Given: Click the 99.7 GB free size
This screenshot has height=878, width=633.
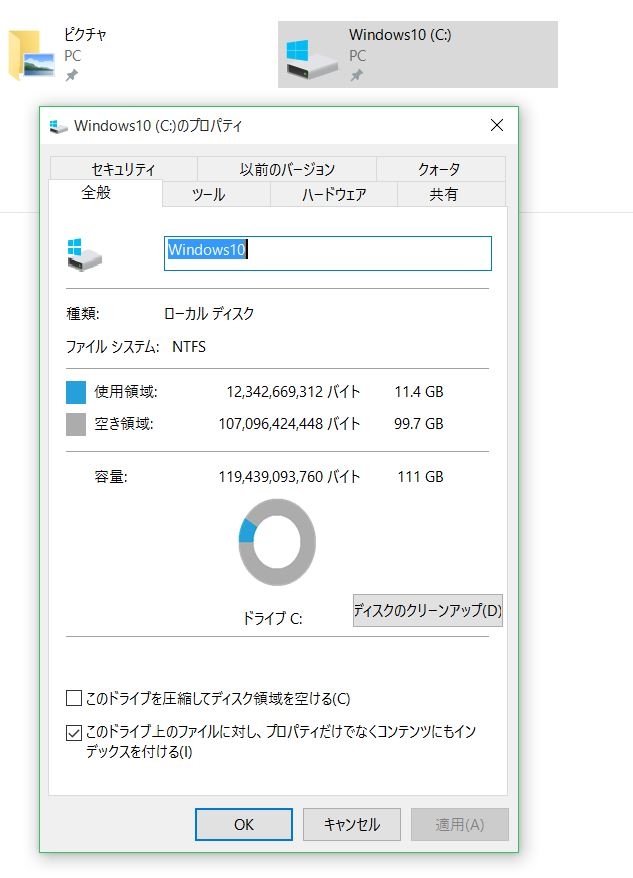Looking at the screenshot, I should [419, 424].
